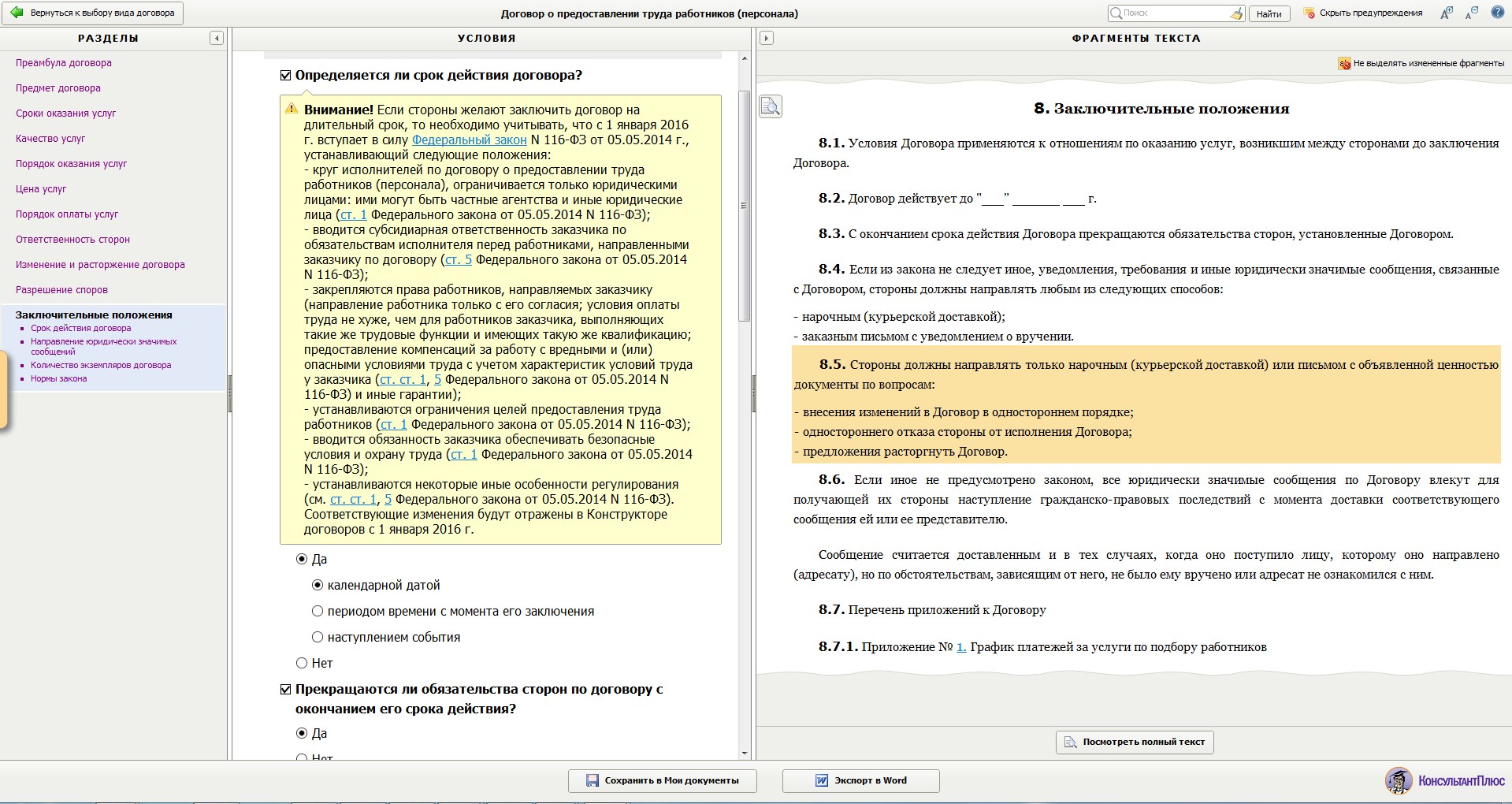1512x804 pixels.
Task: Click the highlight-off icon for changed fragments
Action: point(1344,63)
